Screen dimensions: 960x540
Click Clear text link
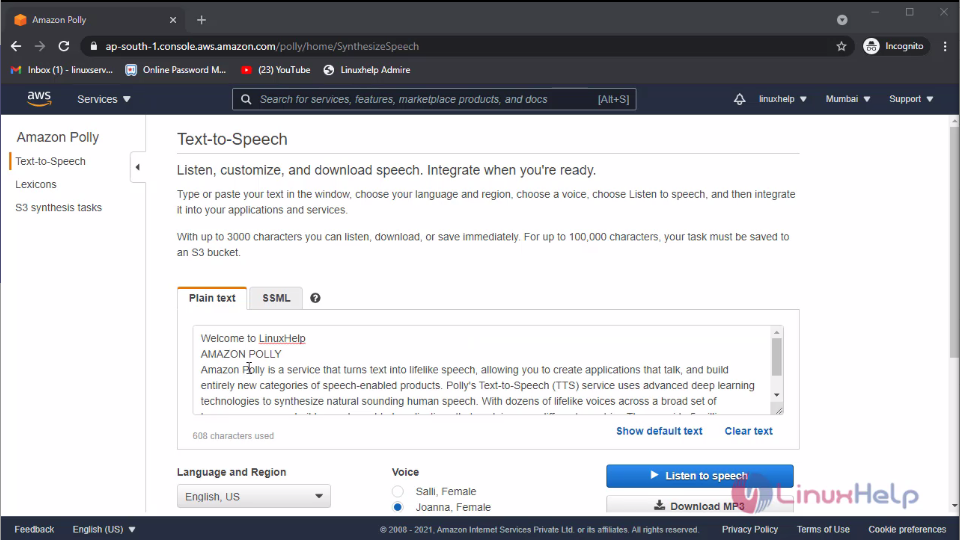coord(748,431)
